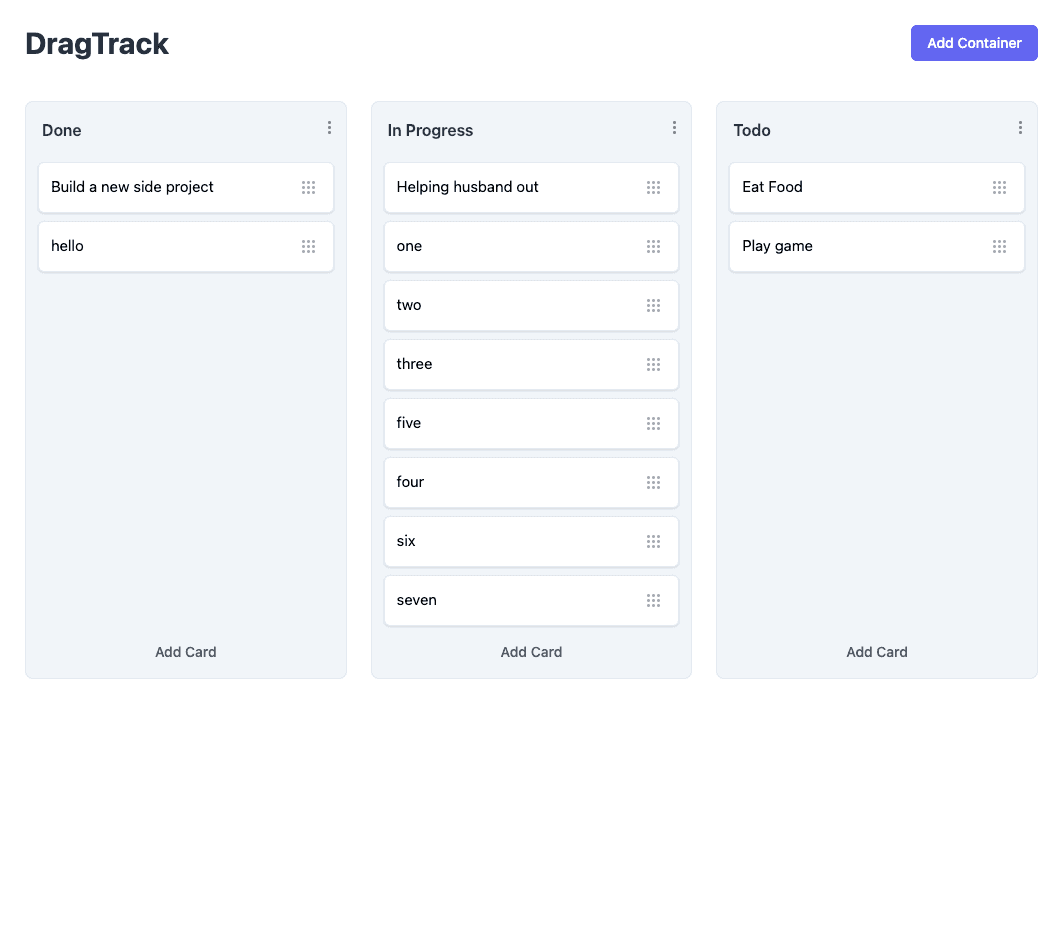Viewport: 1059px width, 933px height.
Task: Click the Done column heading
Action: 61,130
